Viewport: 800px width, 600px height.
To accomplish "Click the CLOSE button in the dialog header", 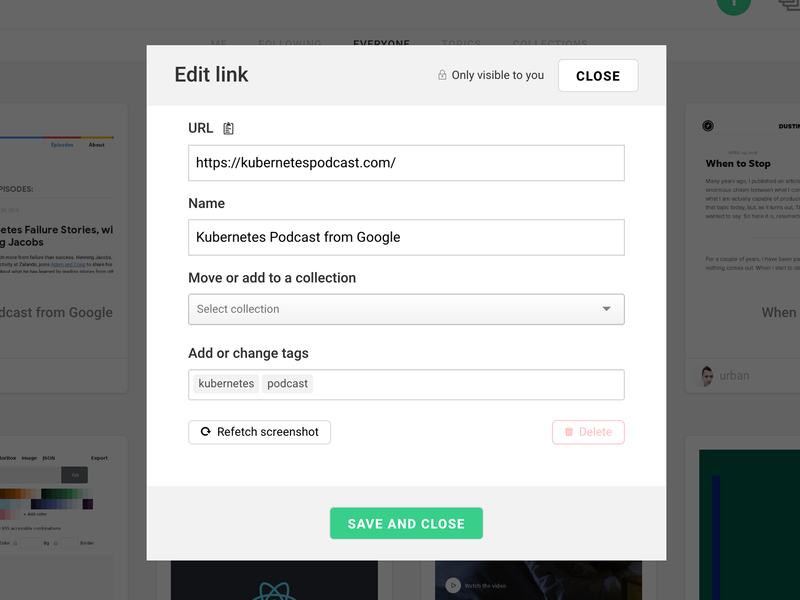I will 598,76.
